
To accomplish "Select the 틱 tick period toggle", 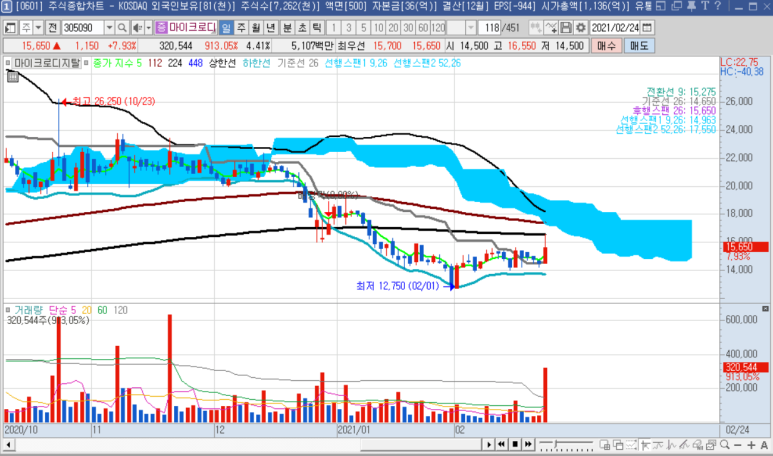I will click(316, 28).
